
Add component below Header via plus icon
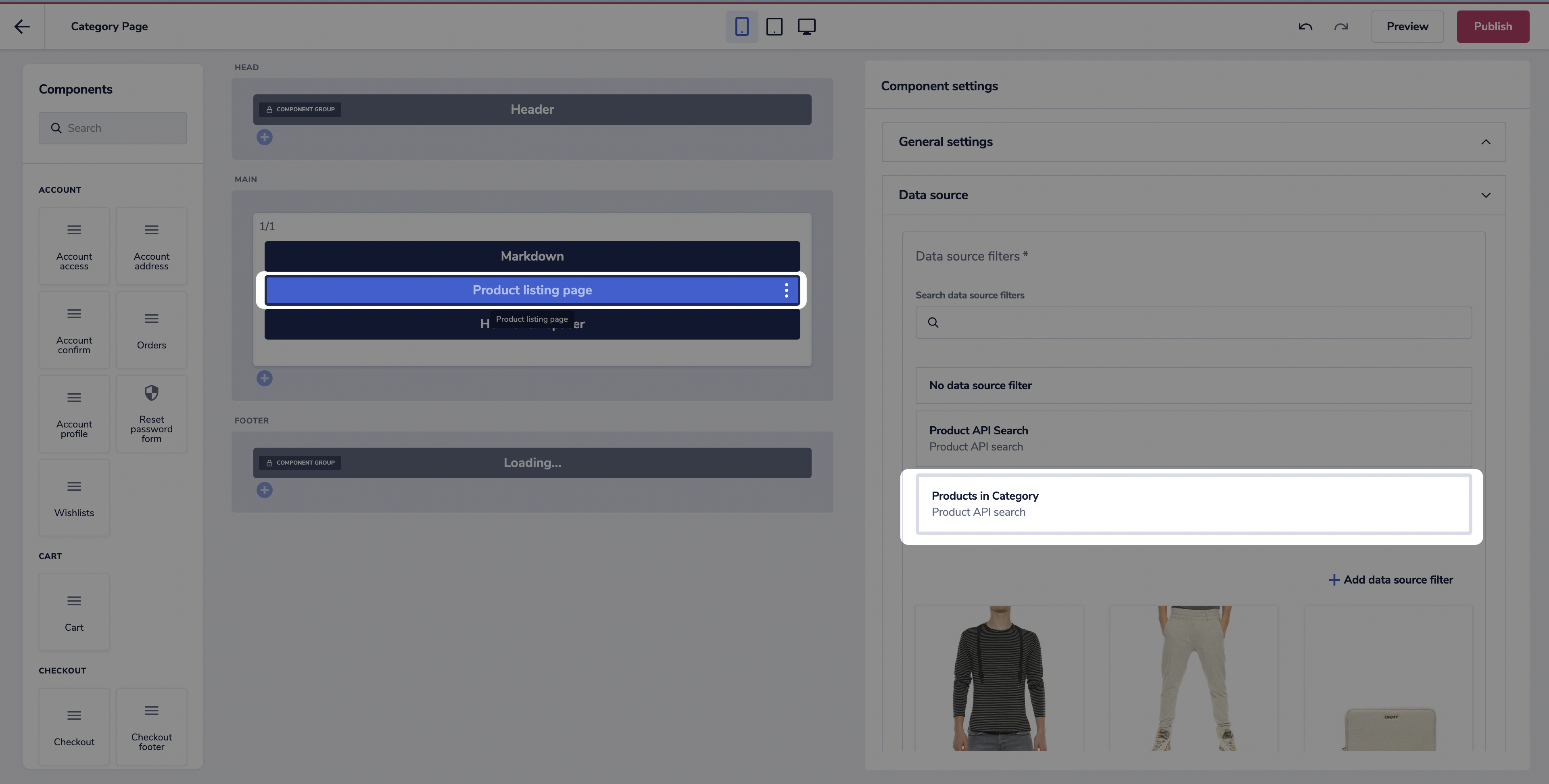coord(265,138)
